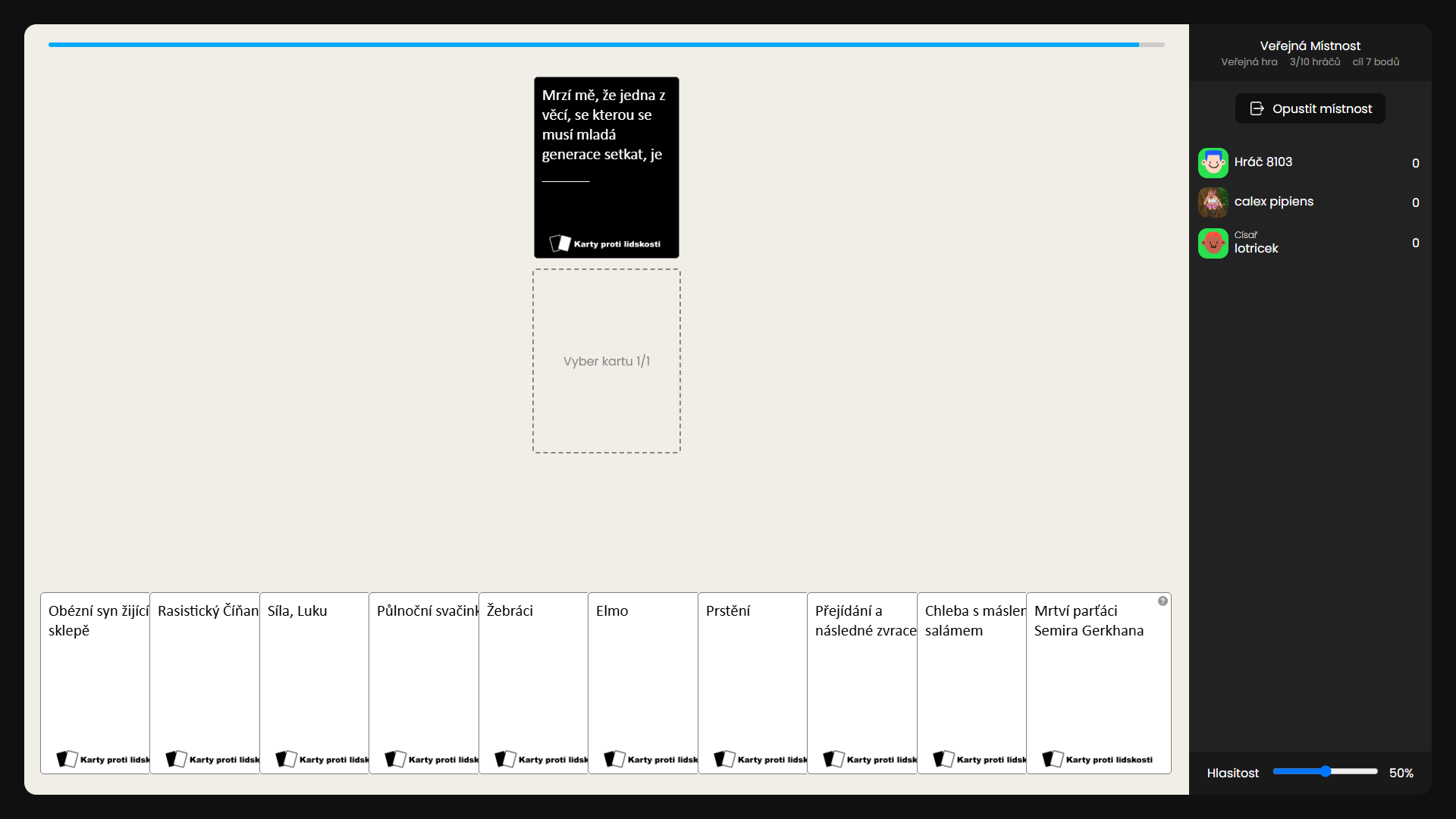This screenshot has width=1456, height=819.
Task: Click Hráč 8103 avatar icon
Action: tap(1213, 162)
